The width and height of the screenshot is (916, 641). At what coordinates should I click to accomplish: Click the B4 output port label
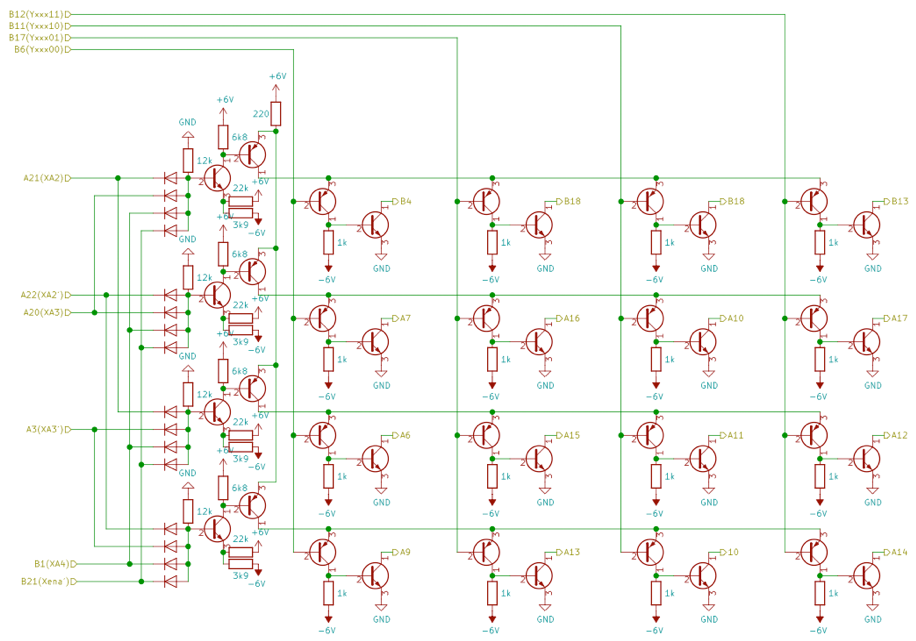tap(402, 201)
